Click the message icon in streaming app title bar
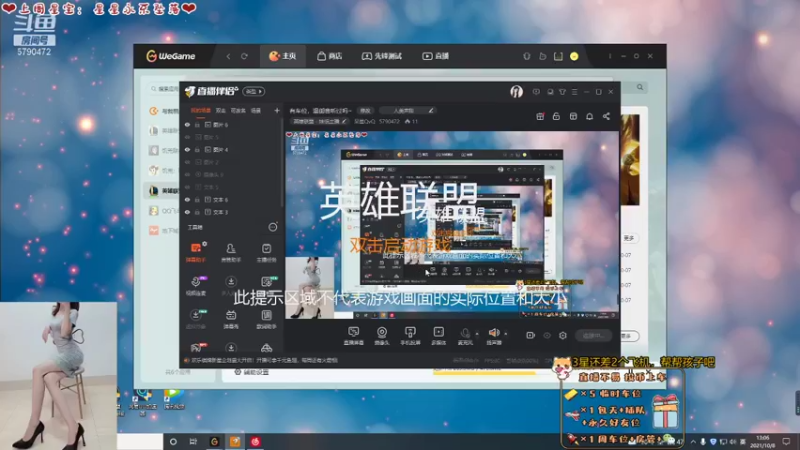 click(536, 92)
